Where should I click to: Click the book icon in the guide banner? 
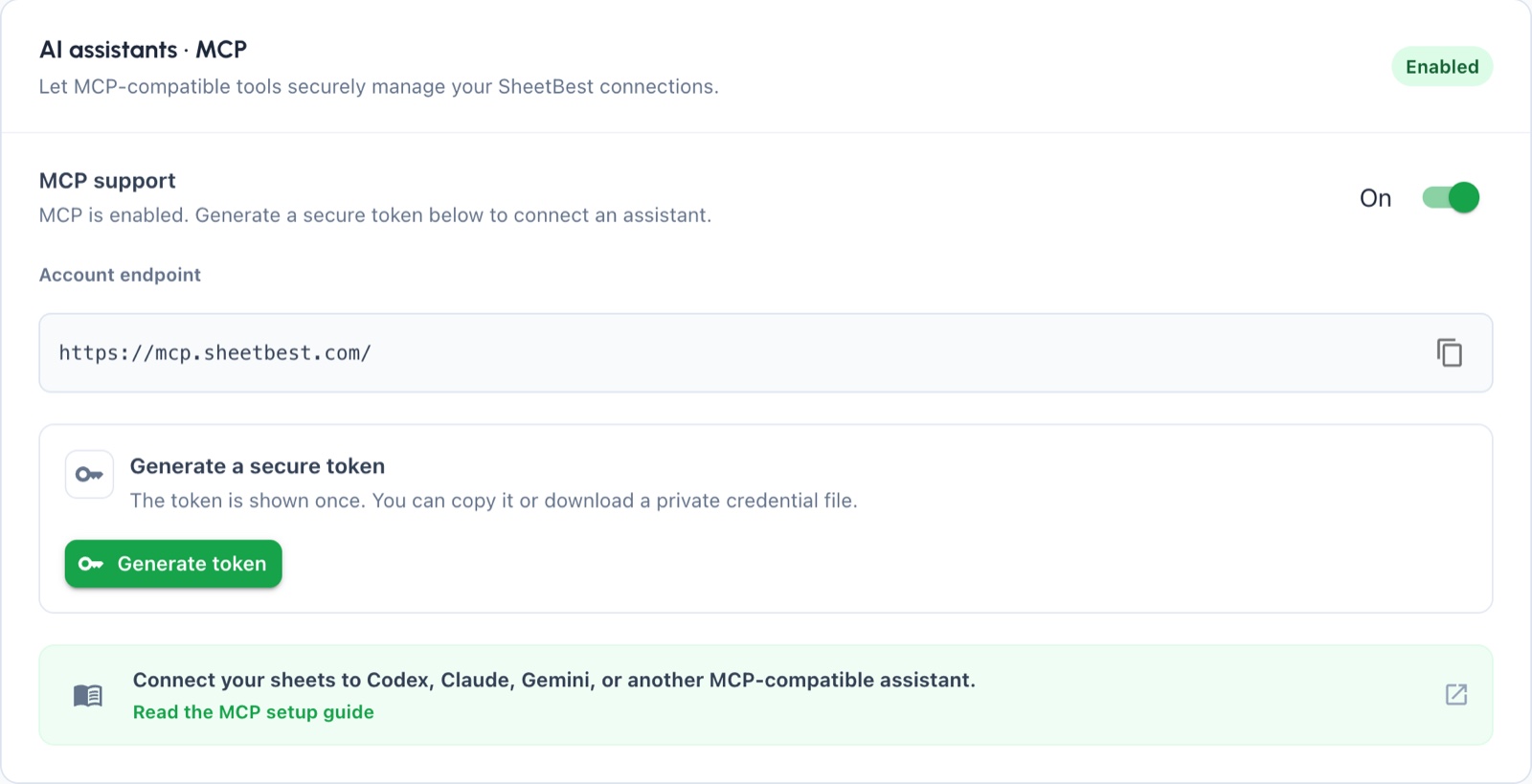click(x=88, y=695)
